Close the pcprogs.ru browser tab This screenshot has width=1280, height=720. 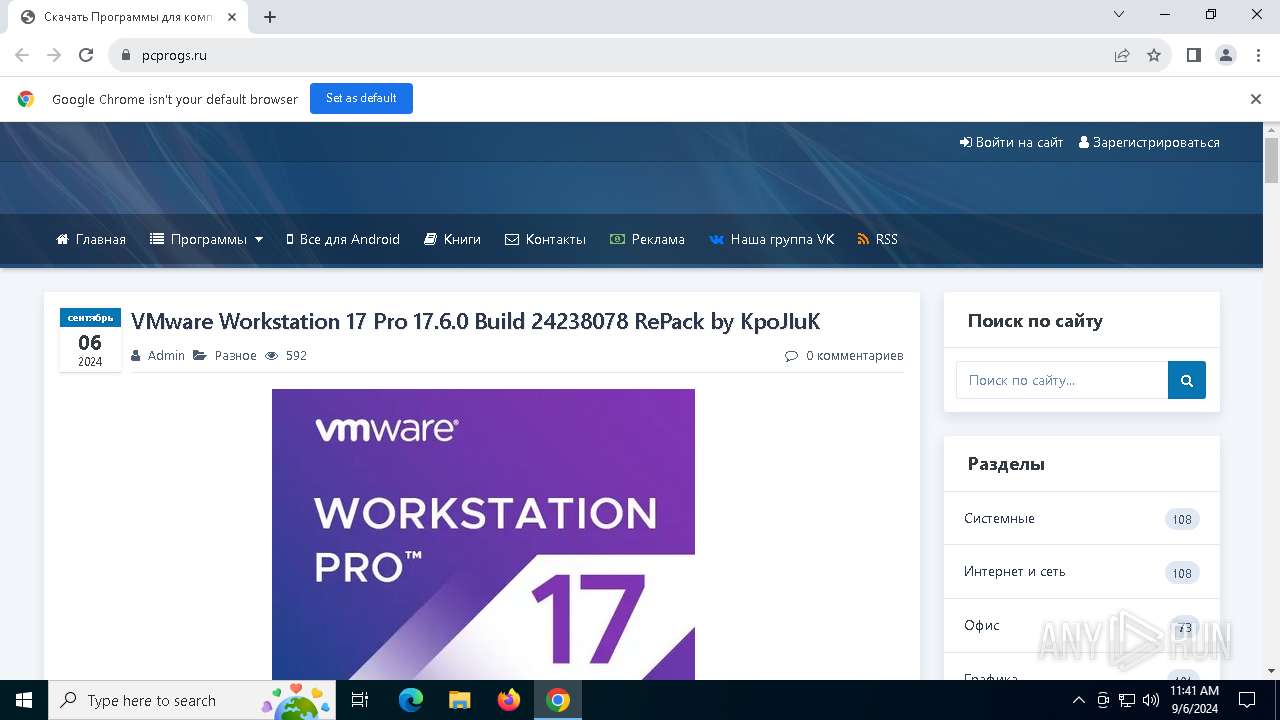232,17
